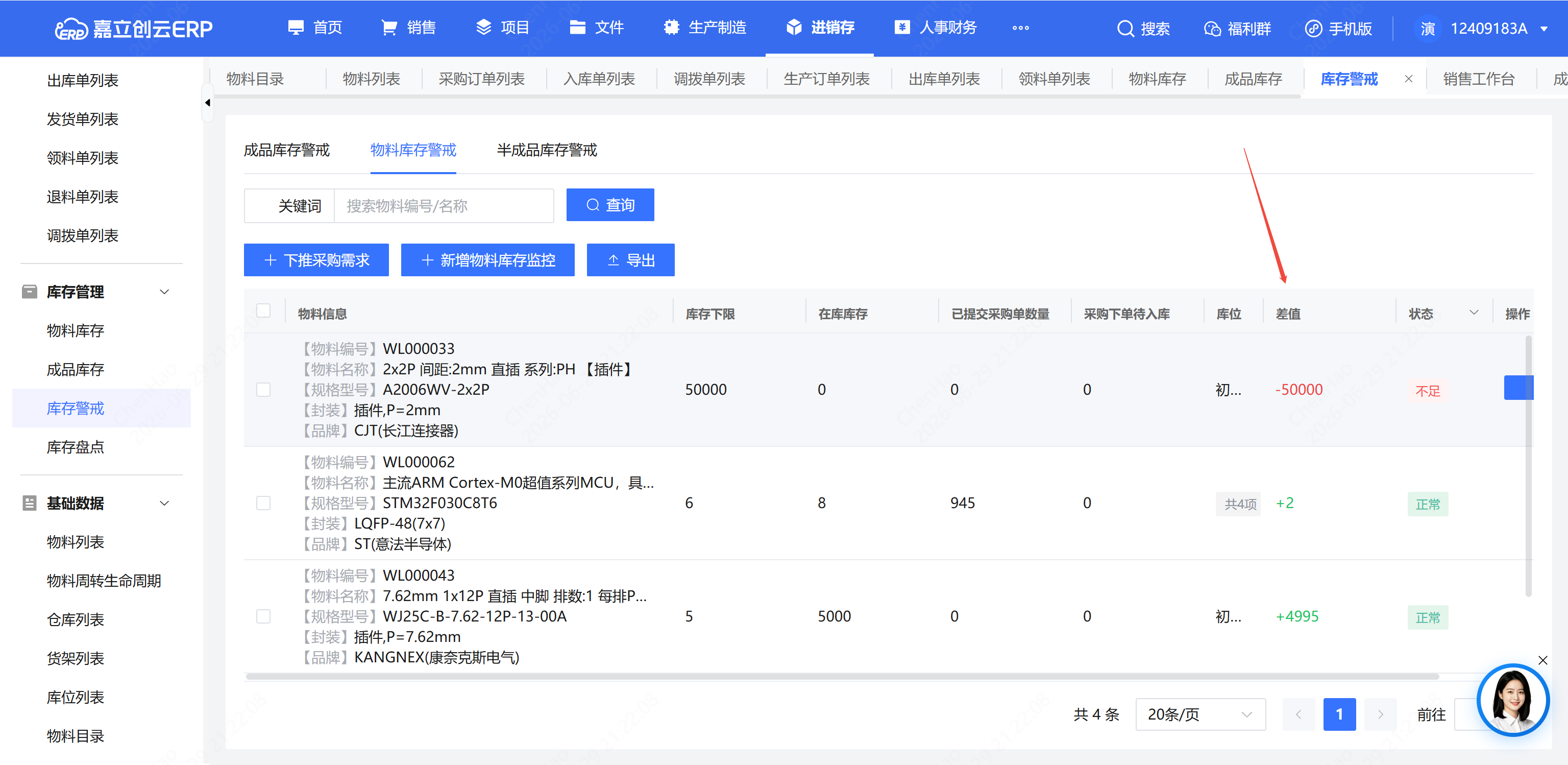
Task: Click the 差值 column header
Action: coord(1288,314)
